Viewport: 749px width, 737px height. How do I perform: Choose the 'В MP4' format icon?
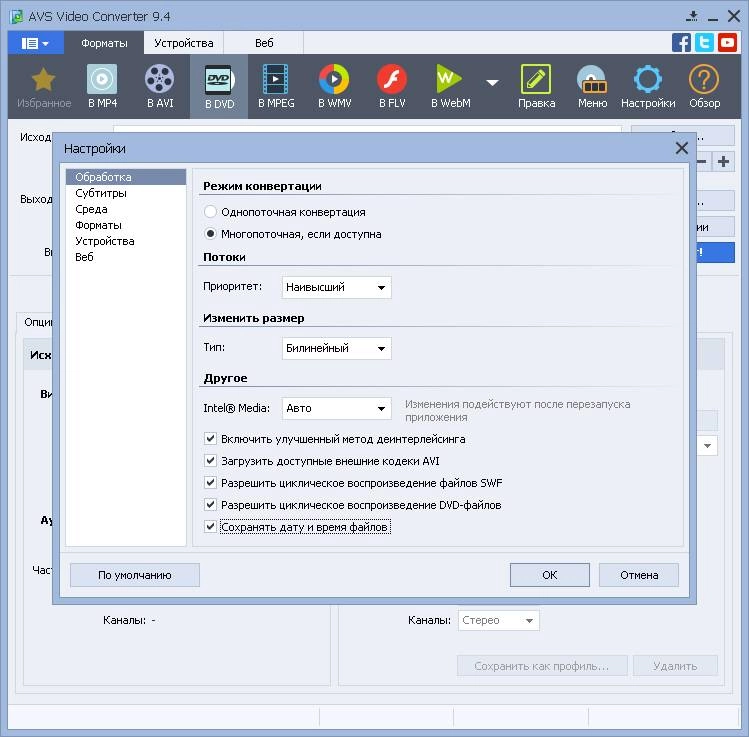(x=102, y=79)
